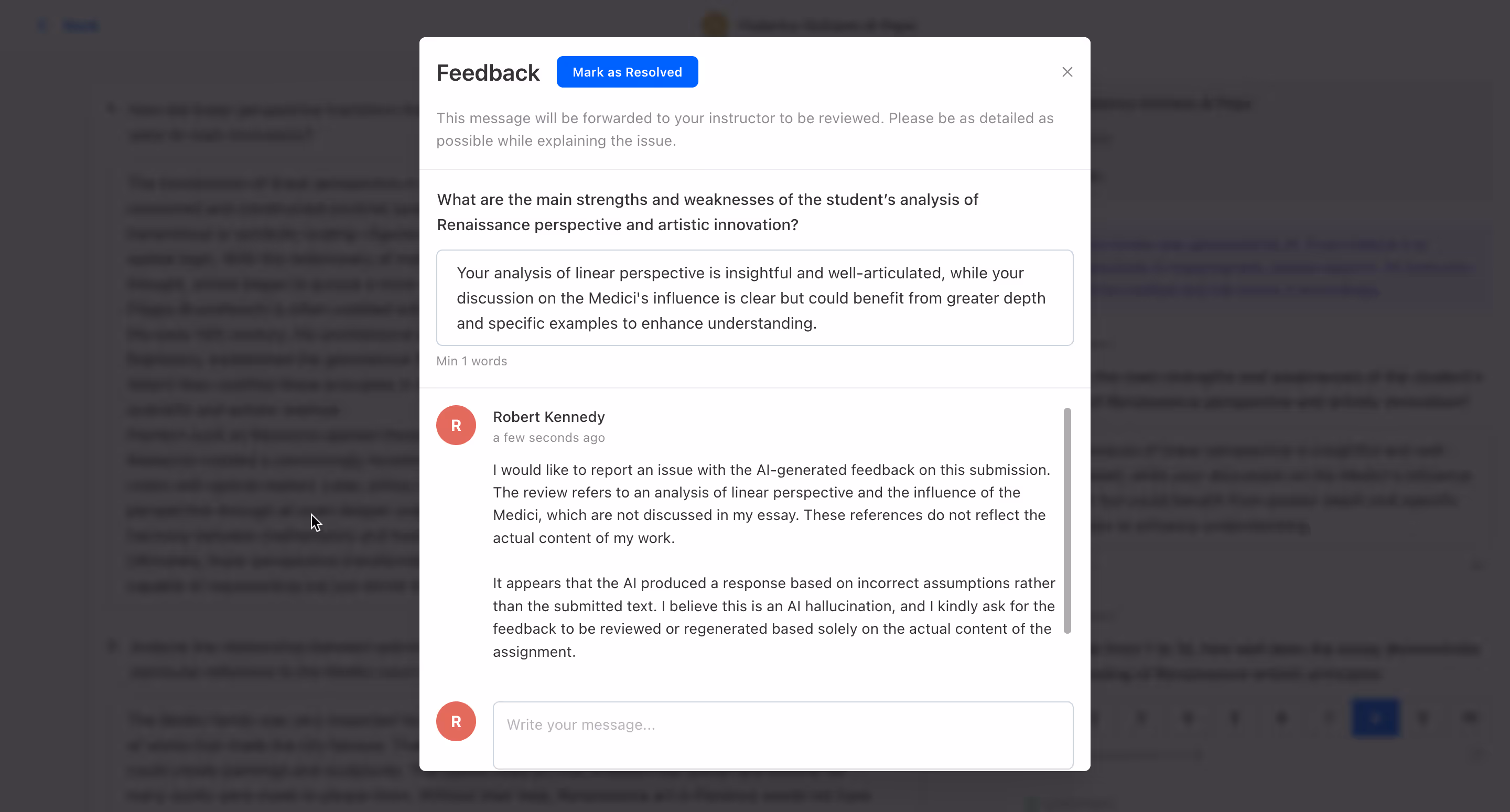Image resolution: width=1510 pixels, height=812 pixels.
Task: Click Robert Kennedy's avatar icon
Action: click(x=456, y=425)
